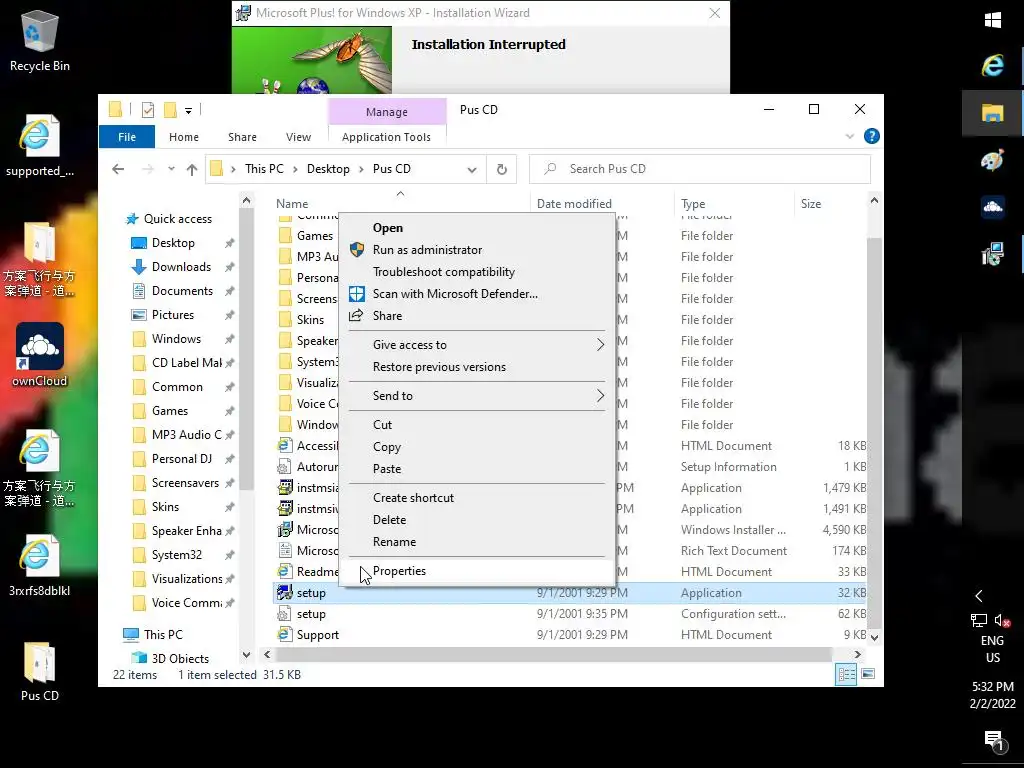1024x768 pixels.
Task: Show hidden tray icons chevron
Action: (978, 596)
